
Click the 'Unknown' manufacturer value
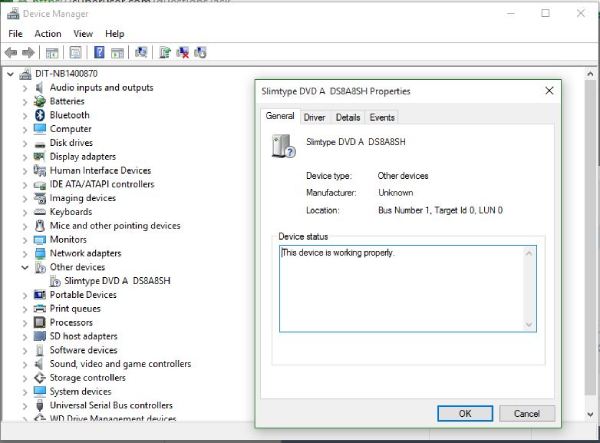click(396, 192)
